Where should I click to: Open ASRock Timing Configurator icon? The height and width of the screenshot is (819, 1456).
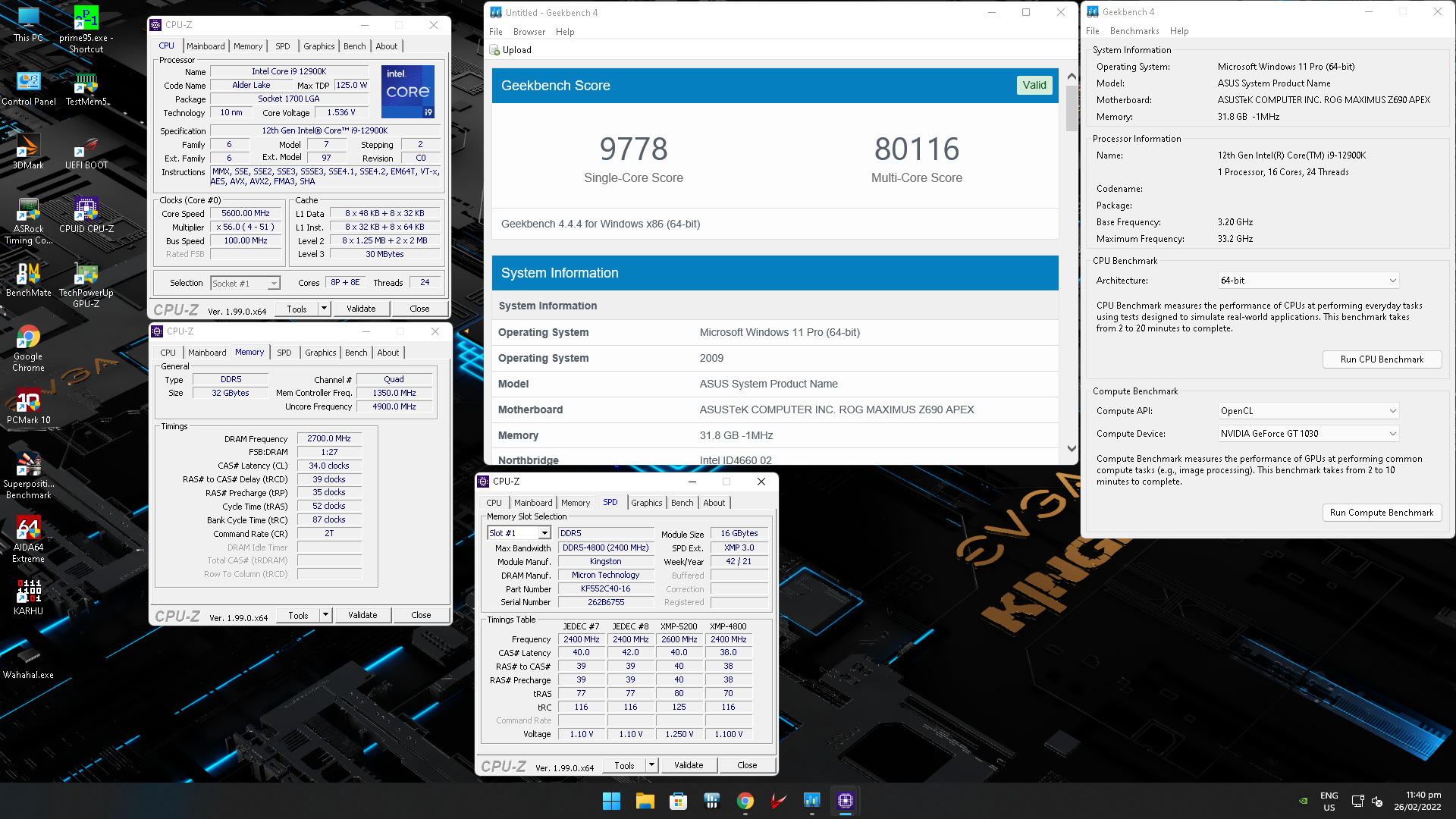(x=28, y=221)
